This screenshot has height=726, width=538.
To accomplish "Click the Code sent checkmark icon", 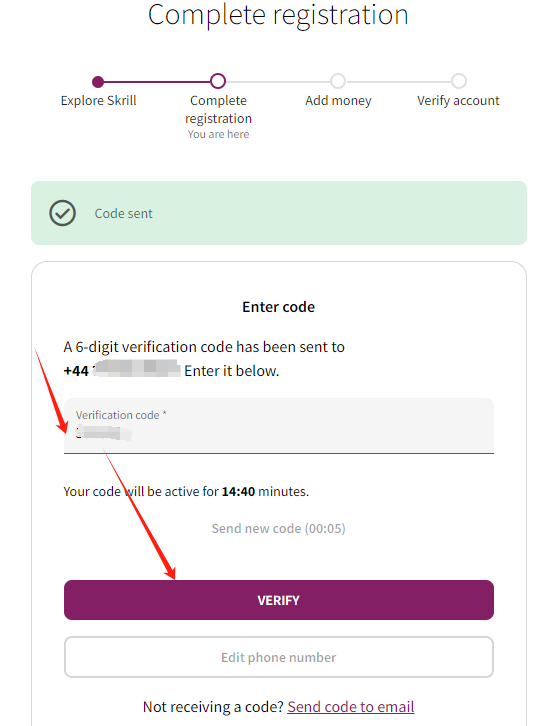I will point(63,213).
